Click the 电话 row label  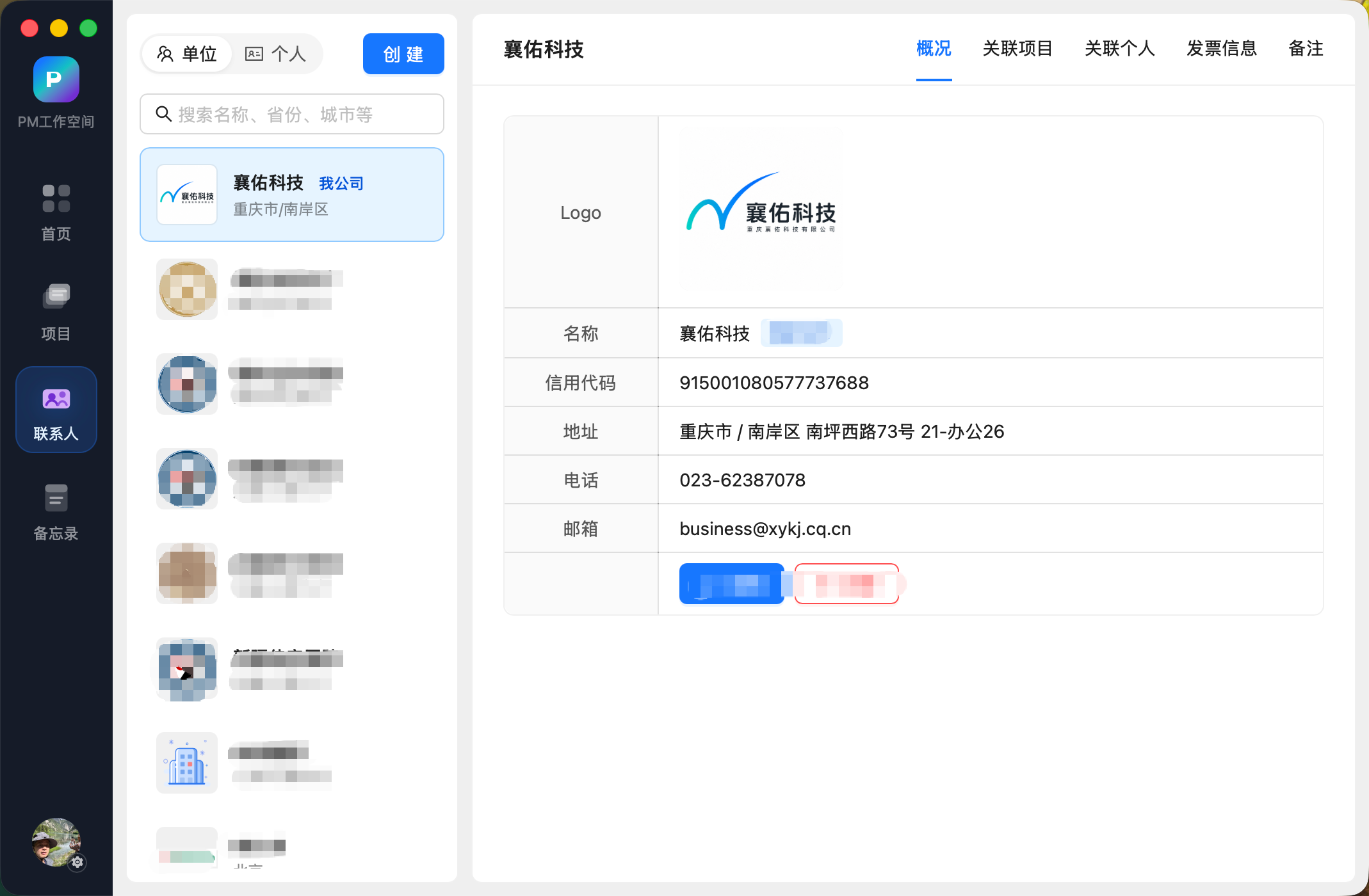coord(581,480)
